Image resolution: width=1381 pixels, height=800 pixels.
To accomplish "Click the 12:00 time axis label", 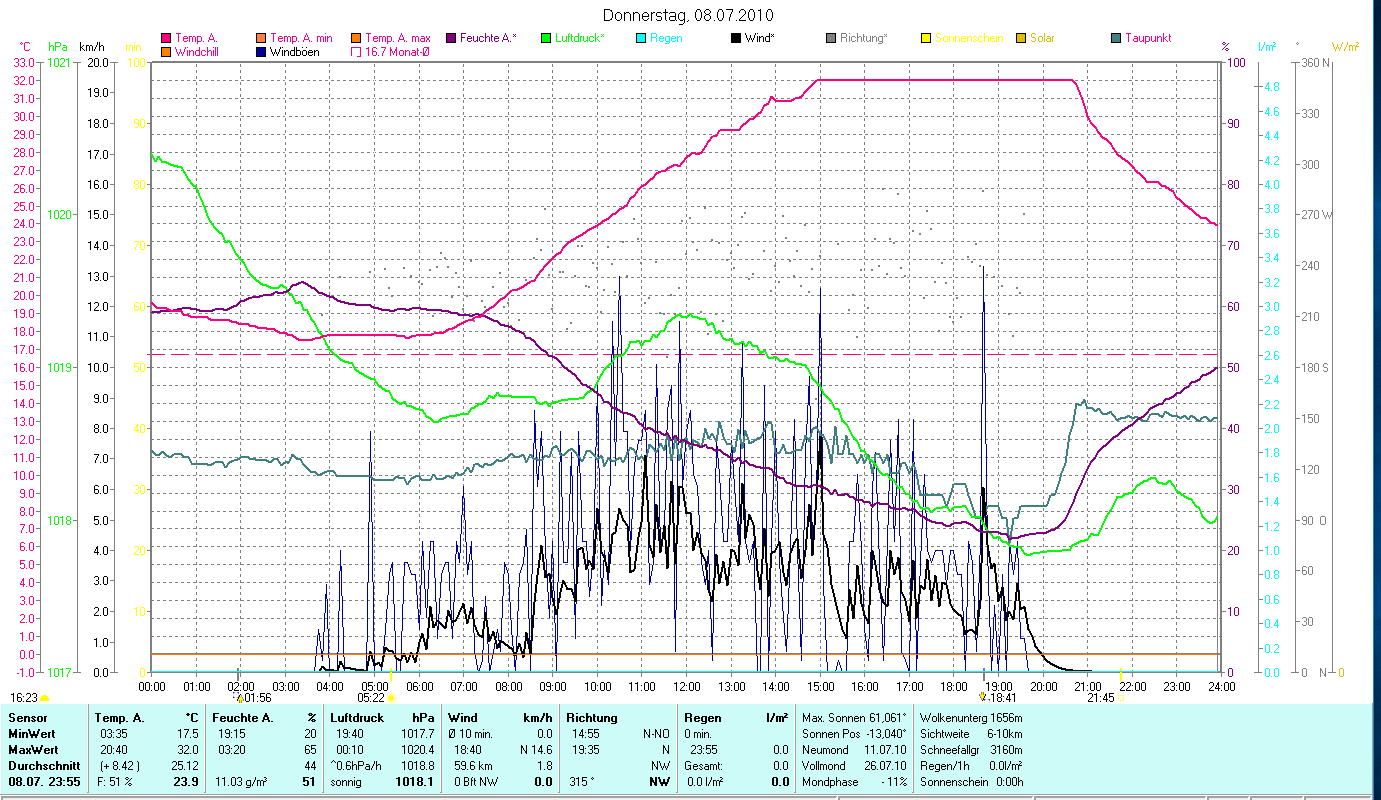I will [x=686, y=687].
